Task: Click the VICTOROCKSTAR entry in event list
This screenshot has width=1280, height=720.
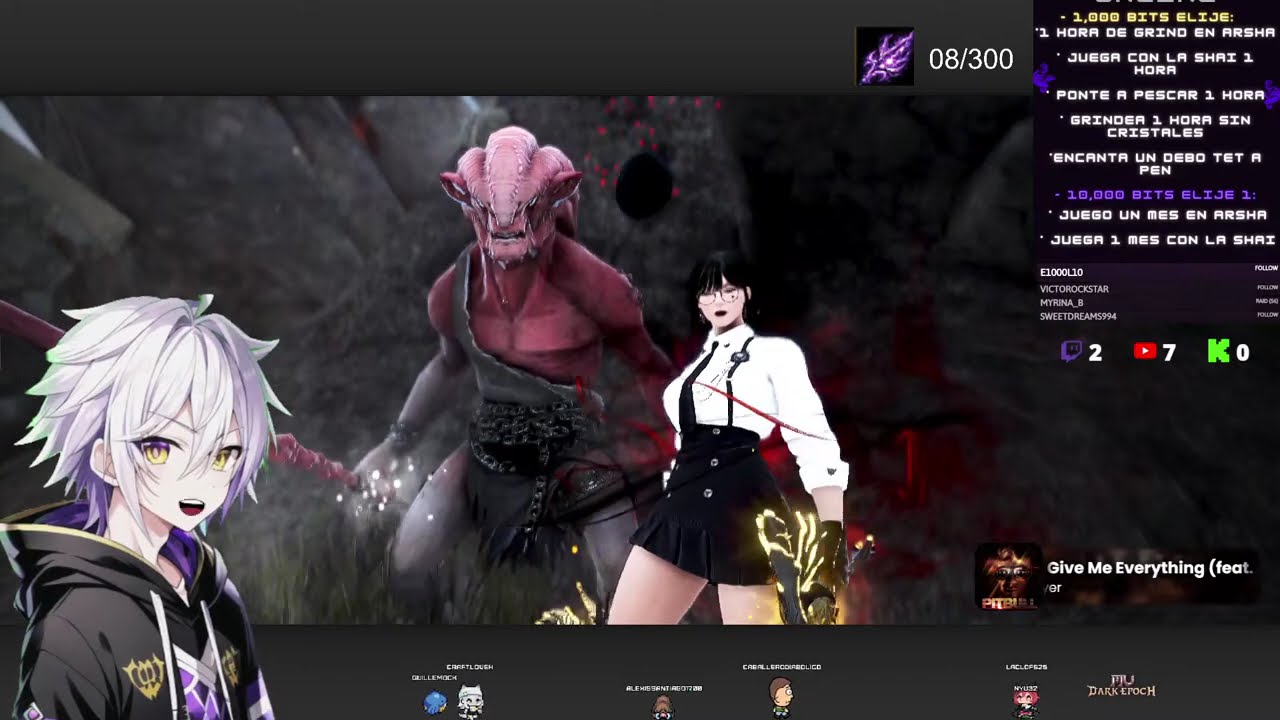Action: point(1159,289)
